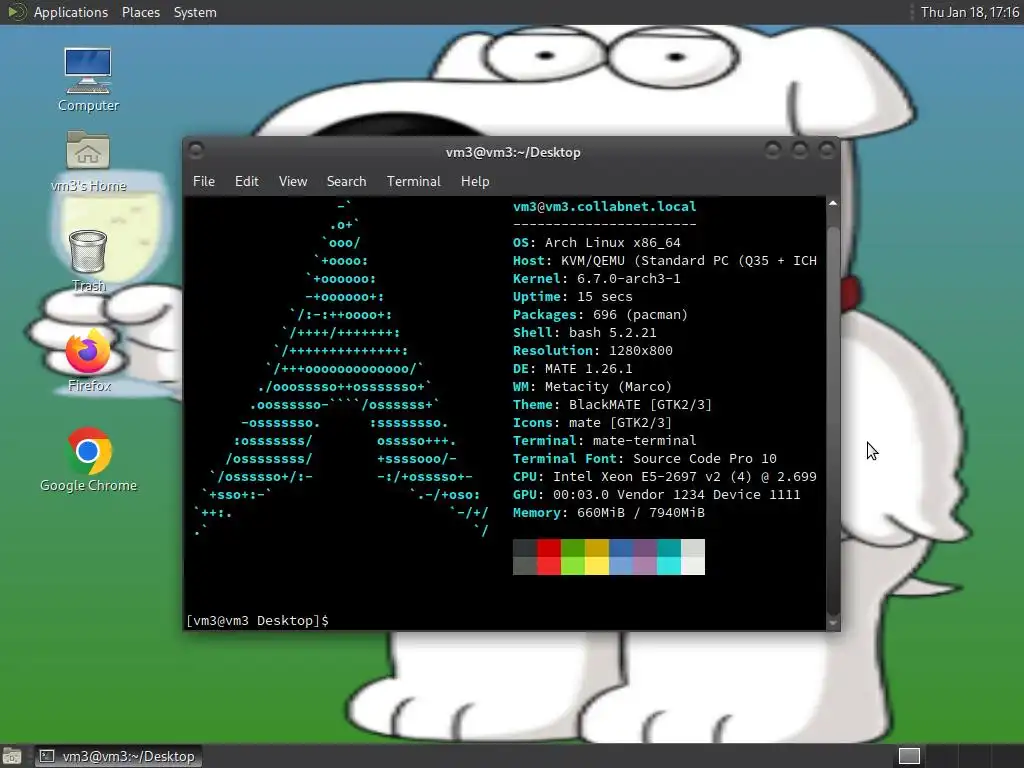Click the Icons: mate [GTK2/3] line
1024x768 pixels.
click(592, 423)
